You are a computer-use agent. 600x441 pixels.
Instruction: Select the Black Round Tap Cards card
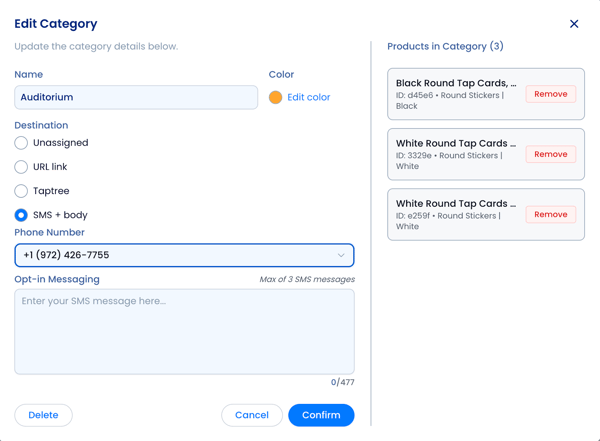coord(455,94)
